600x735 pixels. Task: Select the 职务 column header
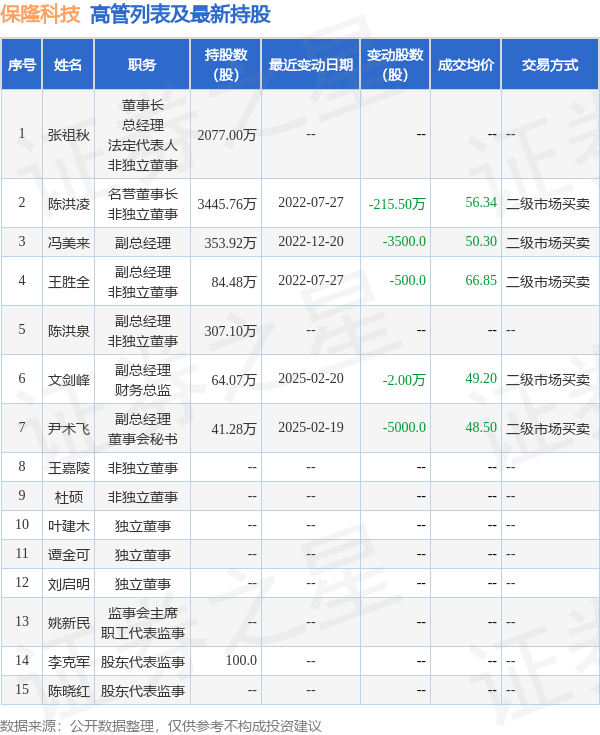[142, 65]
